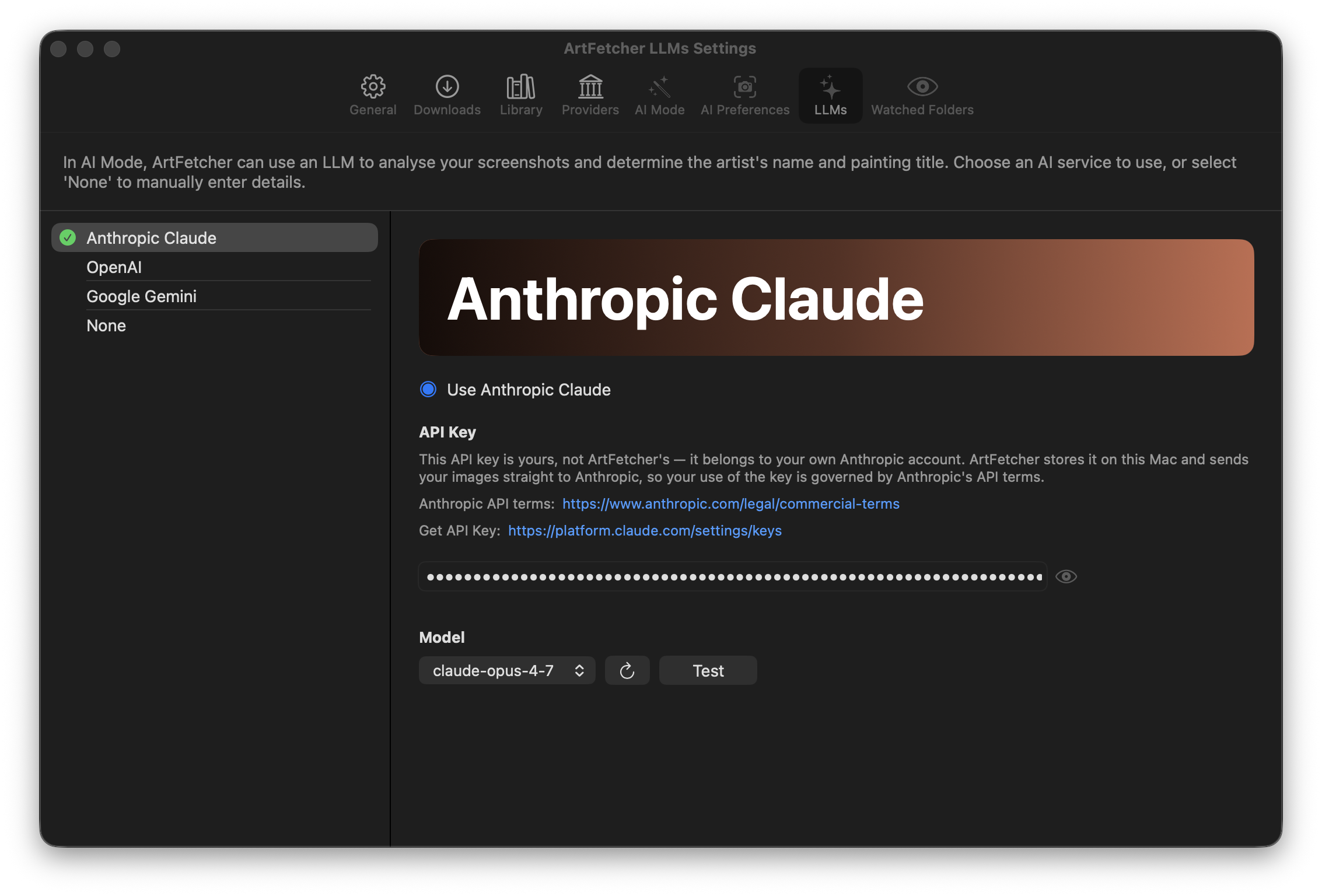Click the Anthropic Claude banner
This screenshot has width=1322, height=896.
tap(836, 297)
